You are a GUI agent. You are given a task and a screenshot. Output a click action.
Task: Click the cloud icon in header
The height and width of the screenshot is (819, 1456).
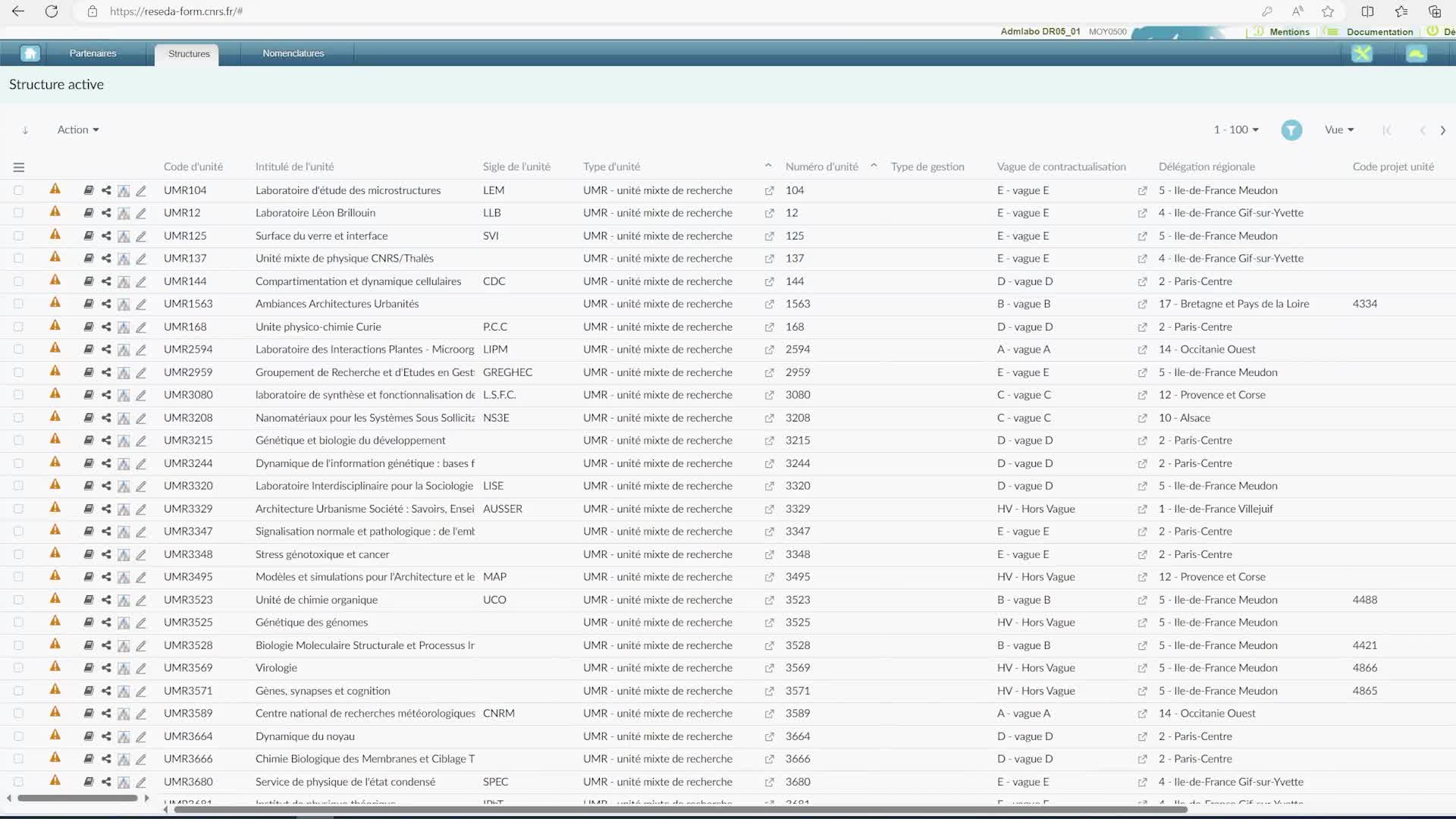click(1417, 53)
